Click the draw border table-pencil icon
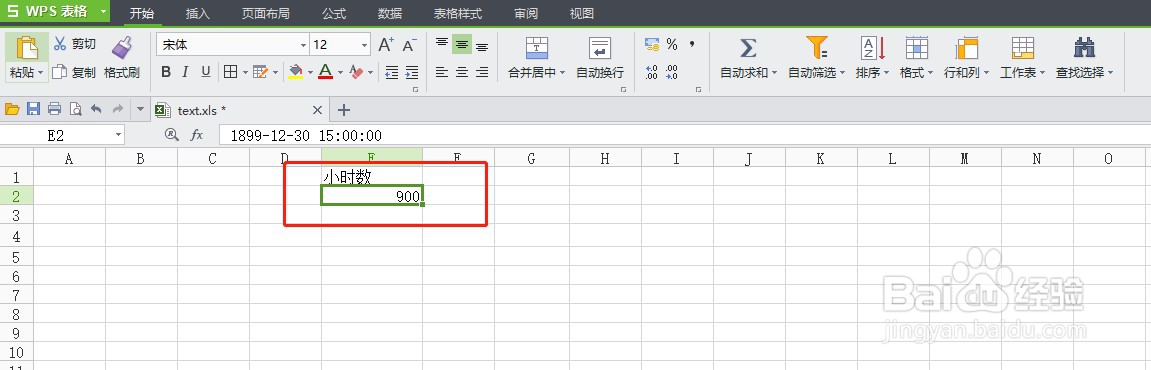Image resolution: width=1151 pixels, height=370 pixels. pyautogui.click(x=261, y=72)
